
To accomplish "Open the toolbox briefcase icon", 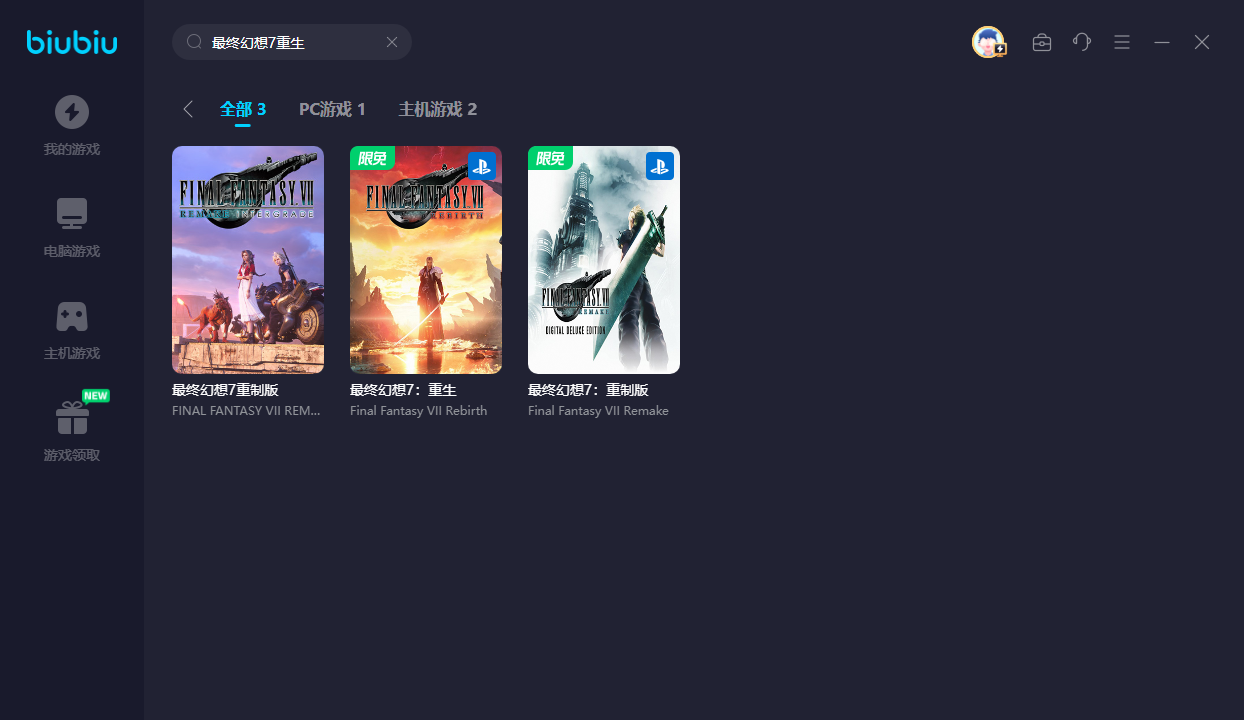I will pos(1042,42).
